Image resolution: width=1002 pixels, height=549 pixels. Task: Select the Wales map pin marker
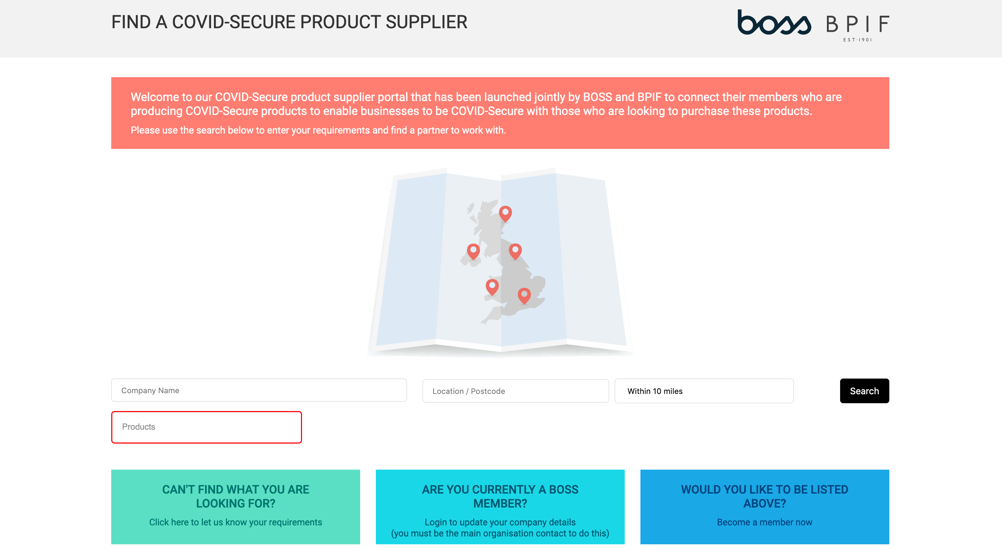pyautogui.click(x=491, y=287)
